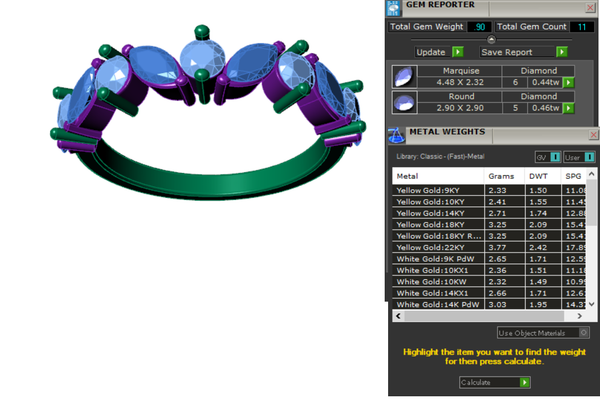The image size is (600, 402).
Task: Toggle the User switch
Action: click(589, 157)
